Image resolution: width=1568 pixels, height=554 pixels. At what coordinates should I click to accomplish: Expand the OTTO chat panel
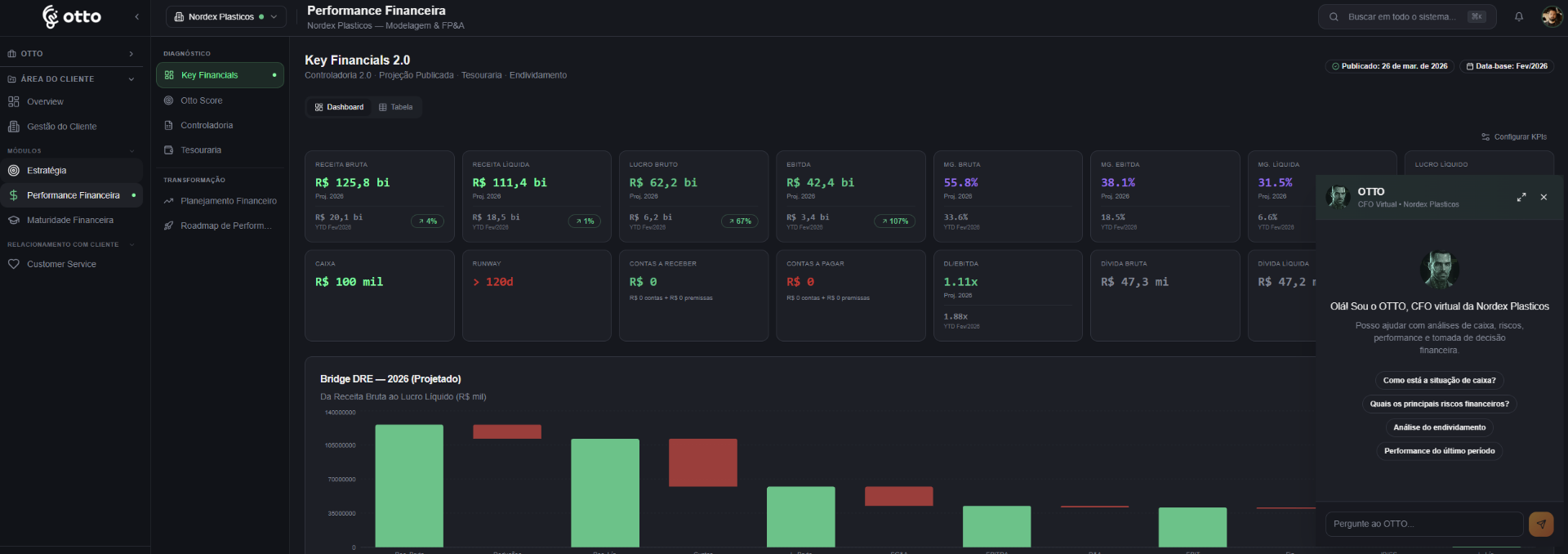[x=1521, y=198]
